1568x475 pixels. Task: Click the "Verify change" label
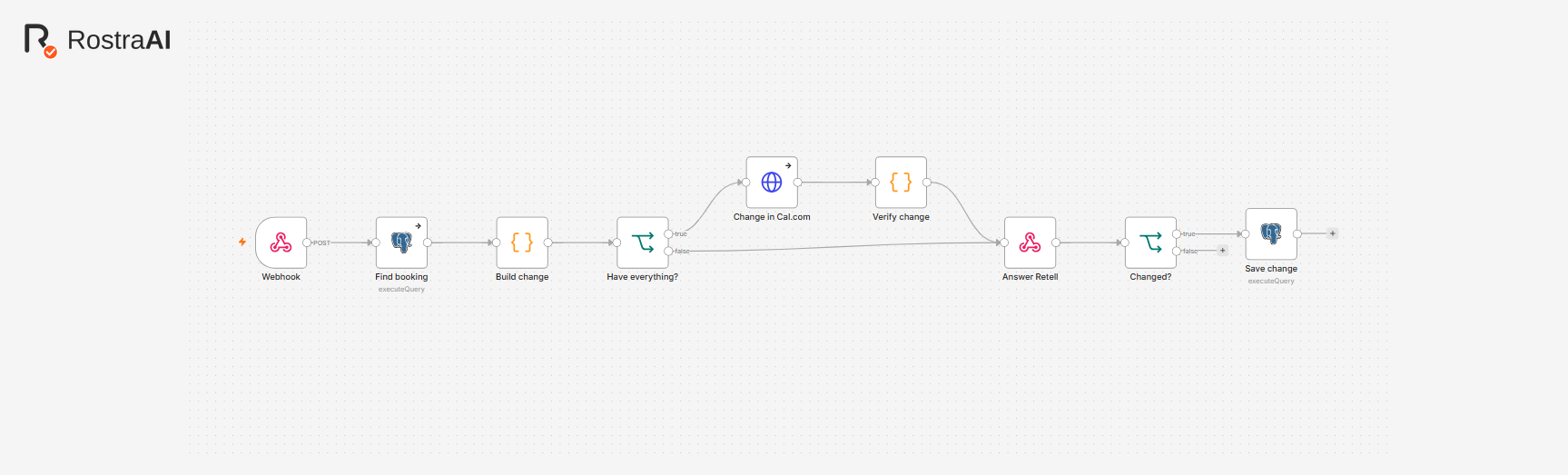(901, 217)
